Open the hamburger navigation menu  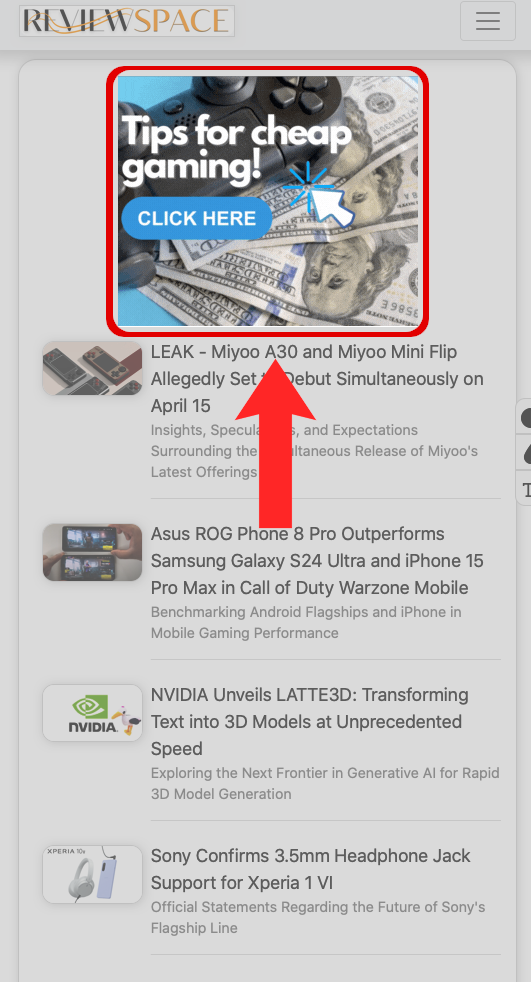point(487,21)
